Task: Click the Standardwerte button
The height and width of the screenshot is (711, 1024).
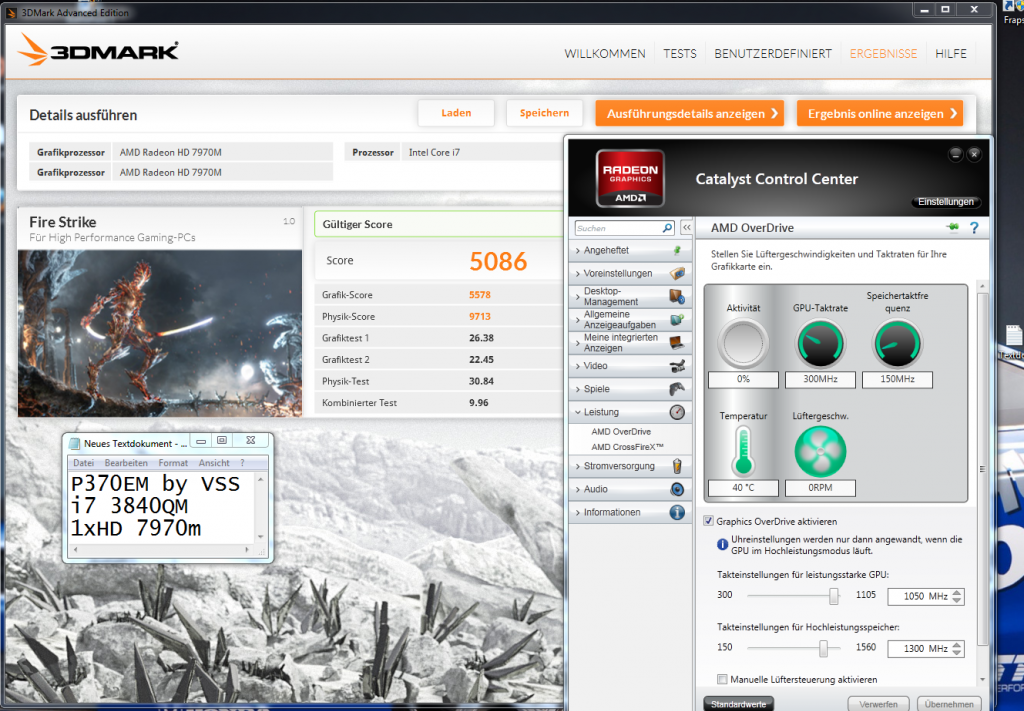Action: 739,704
